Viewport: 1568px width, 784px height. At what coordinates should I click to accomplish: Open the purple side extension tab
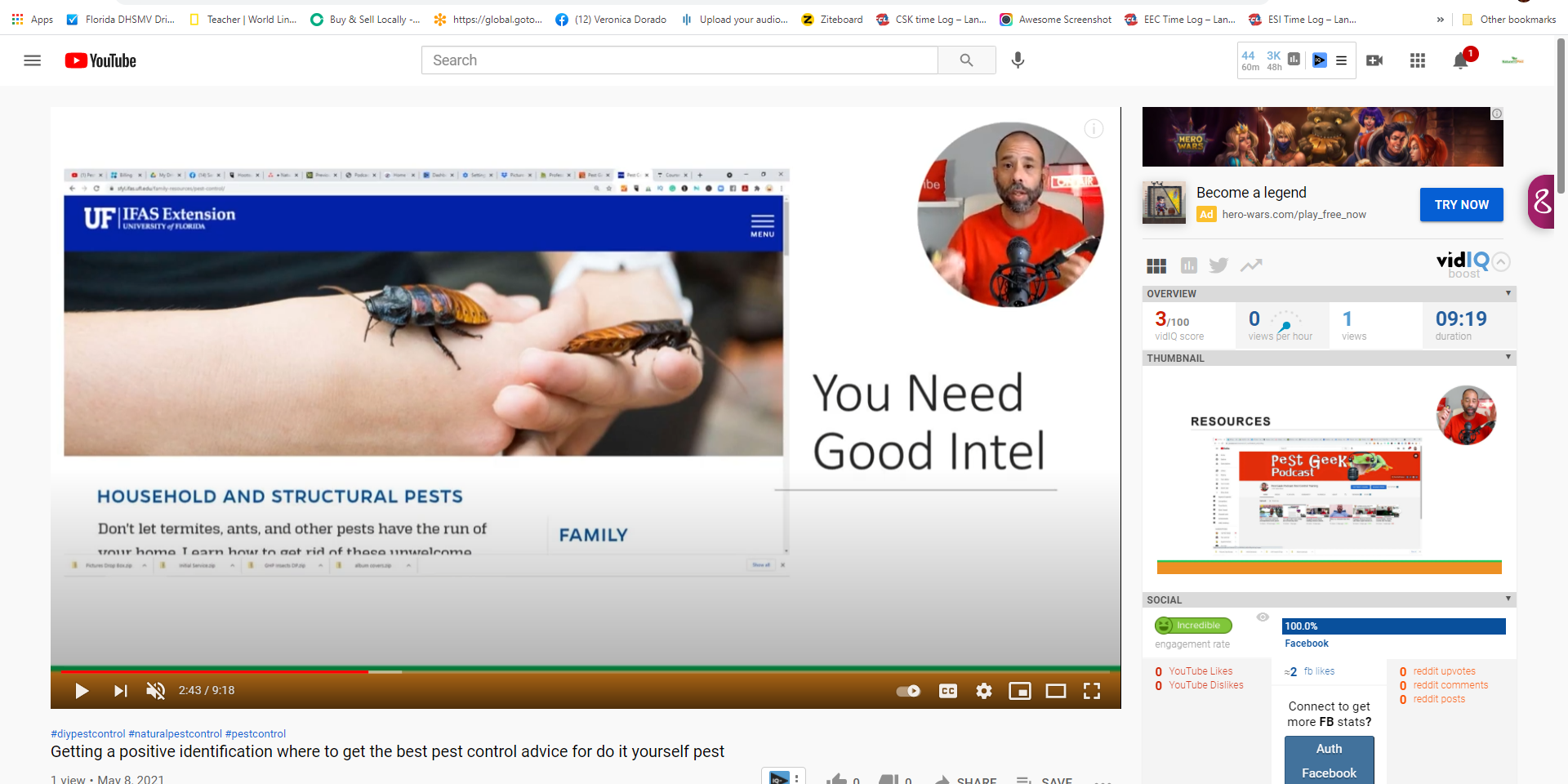point(1542,201)
